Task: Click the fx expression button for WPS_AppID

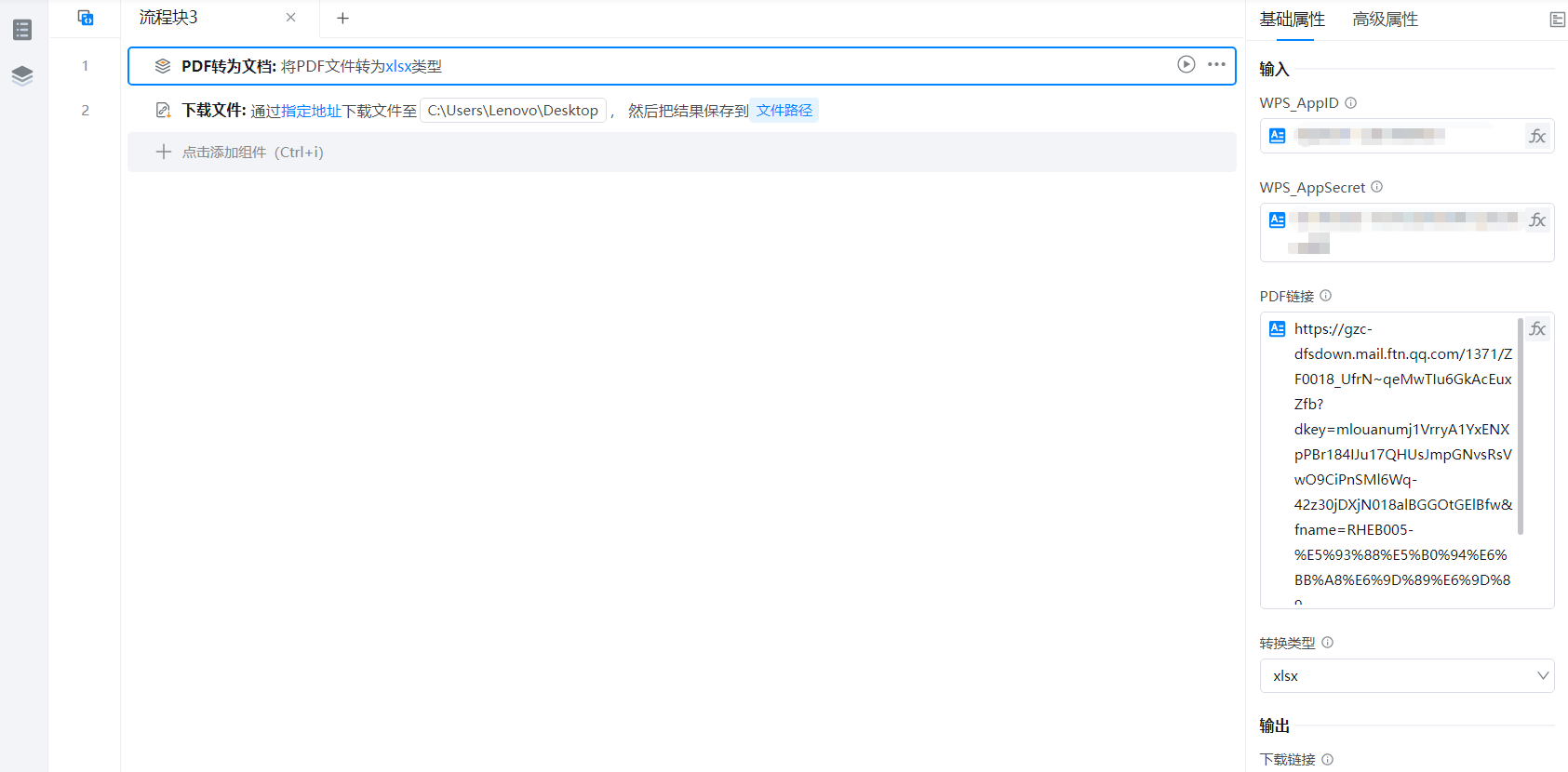Action: click(x=1537, y=137)
